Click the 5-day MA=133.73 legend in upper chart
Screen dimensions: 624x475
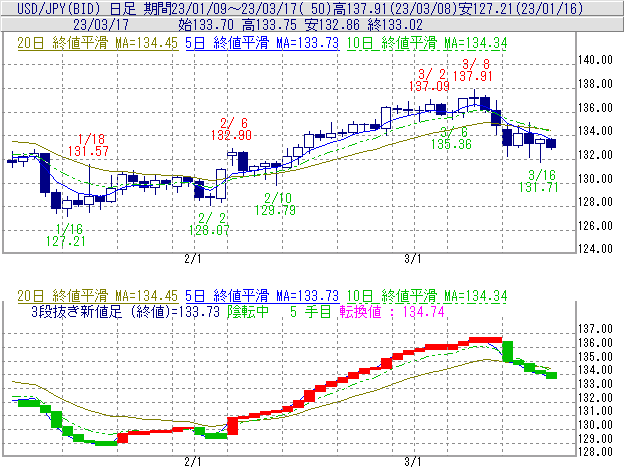[x=262, y=43]
